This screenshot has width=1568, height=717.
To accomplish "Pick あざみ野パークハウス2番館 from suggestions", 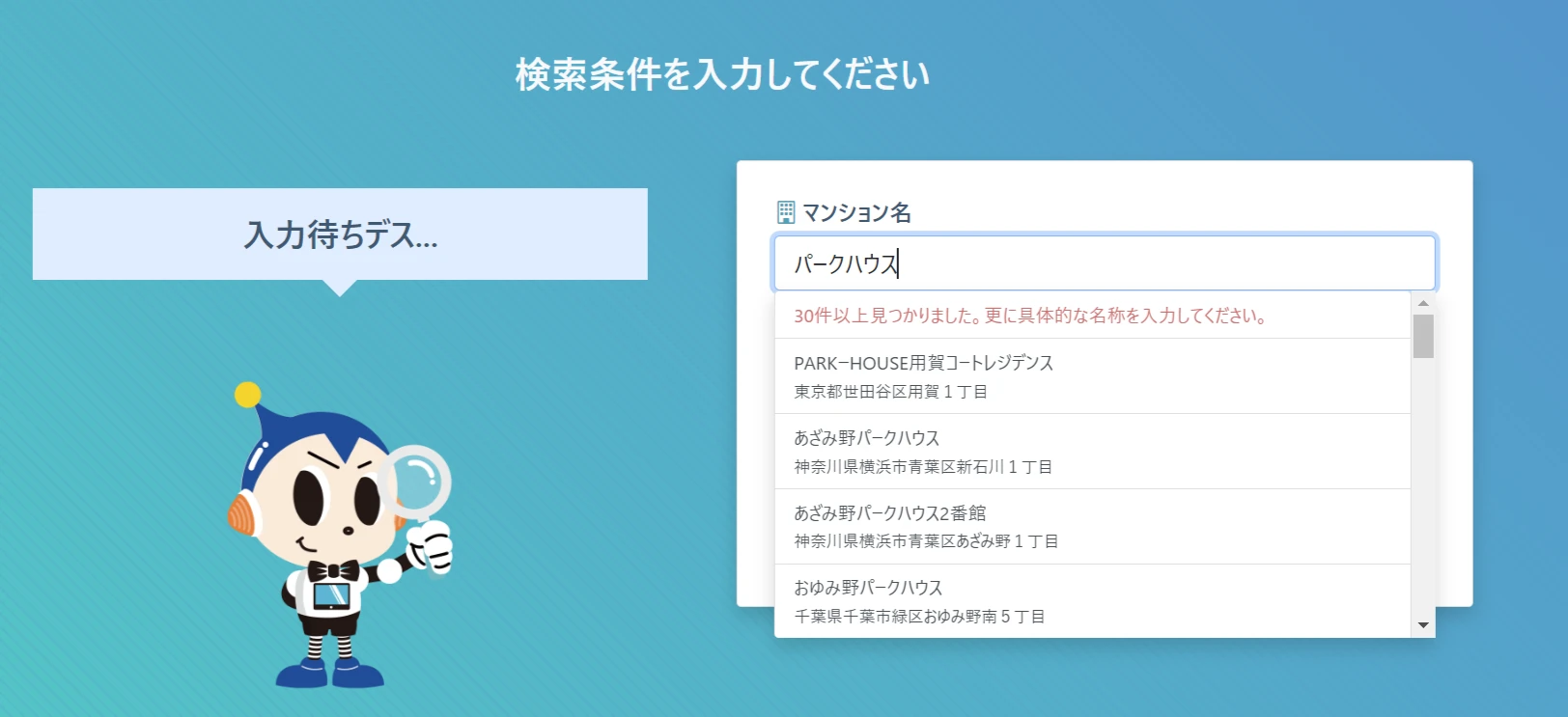I will [1093, 527].
